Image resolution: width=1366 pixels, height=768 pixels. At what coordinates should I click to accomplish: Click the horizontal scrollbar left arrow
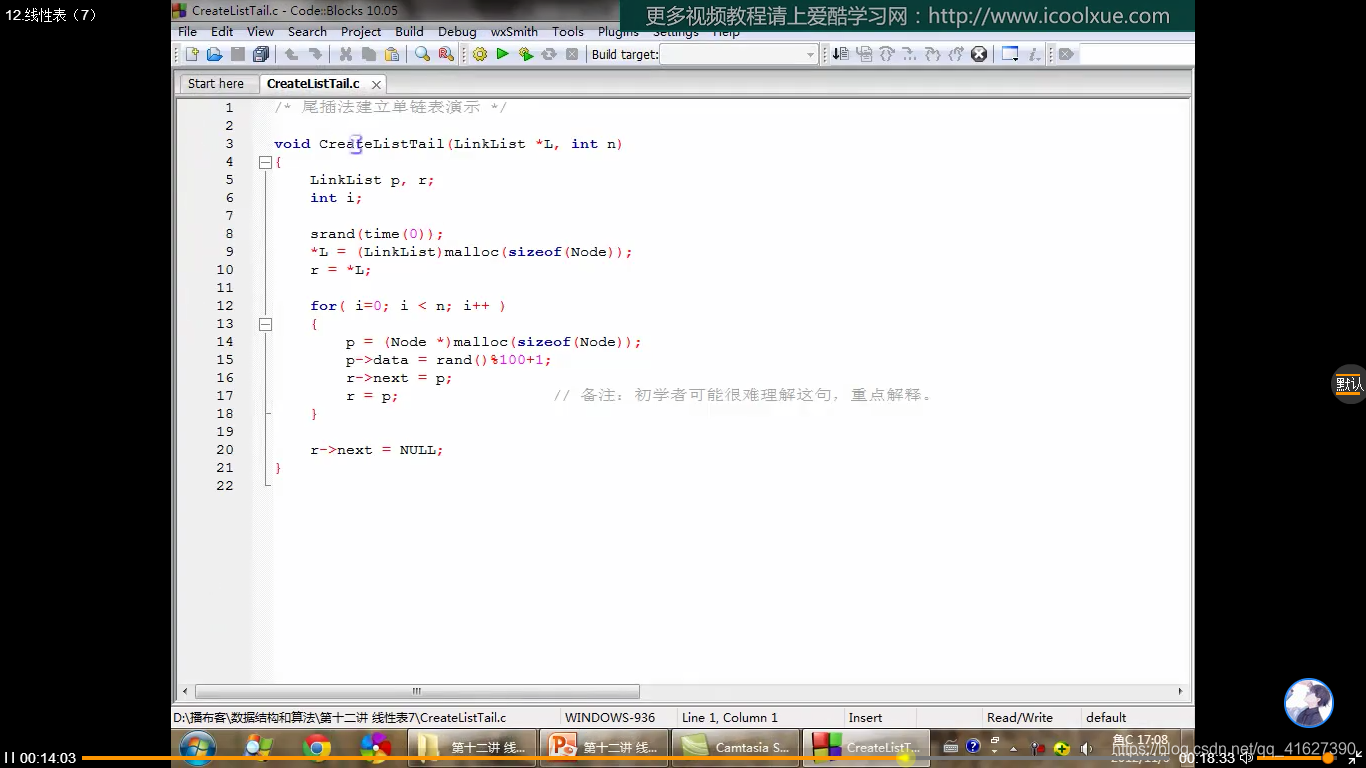185,691
